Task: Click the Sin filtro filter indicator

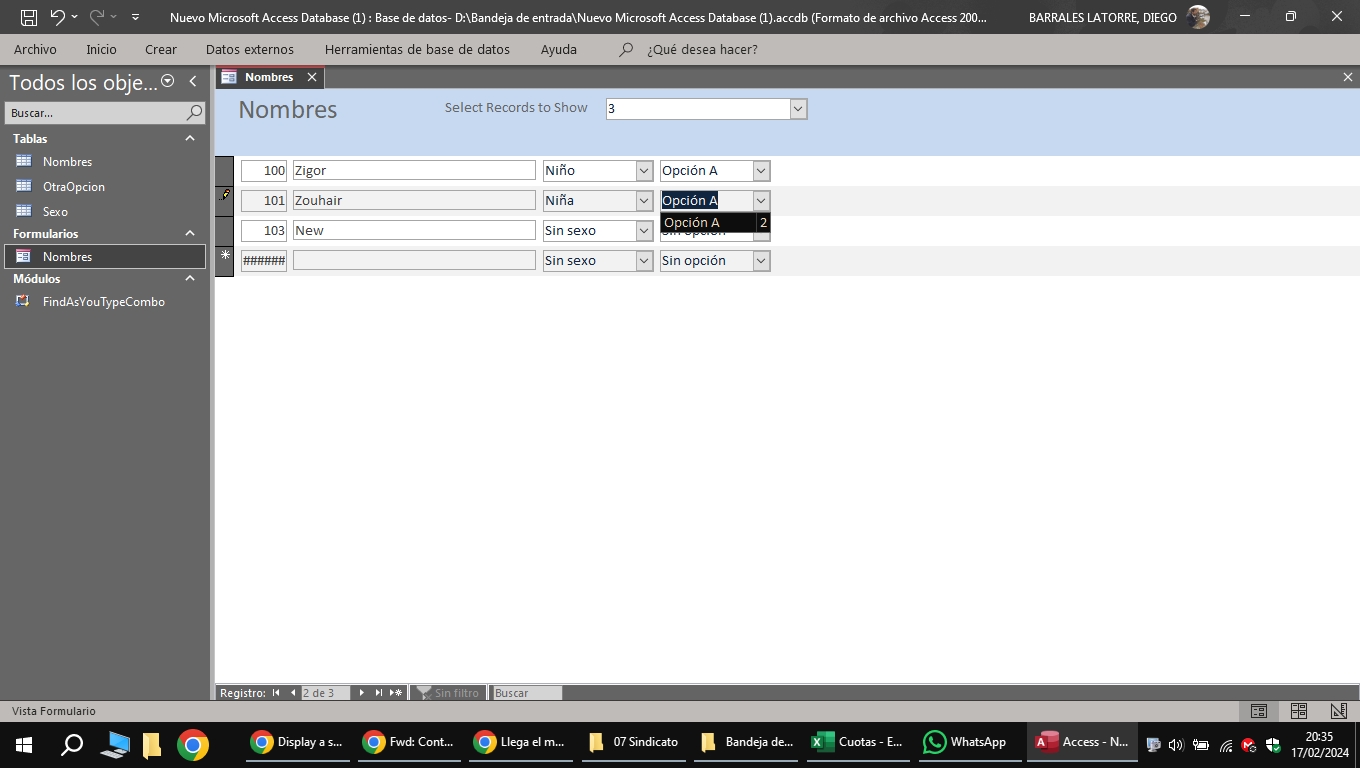Action: [448, 692]
